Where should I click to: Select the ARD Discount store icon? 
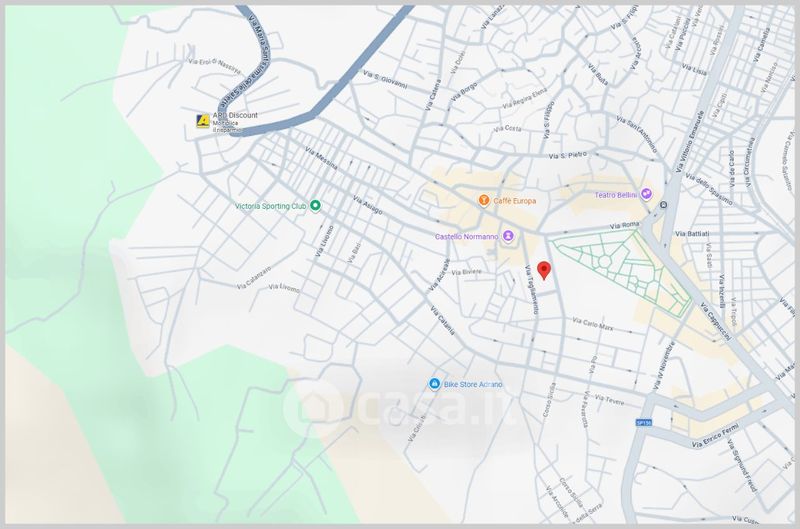[203, 121]
